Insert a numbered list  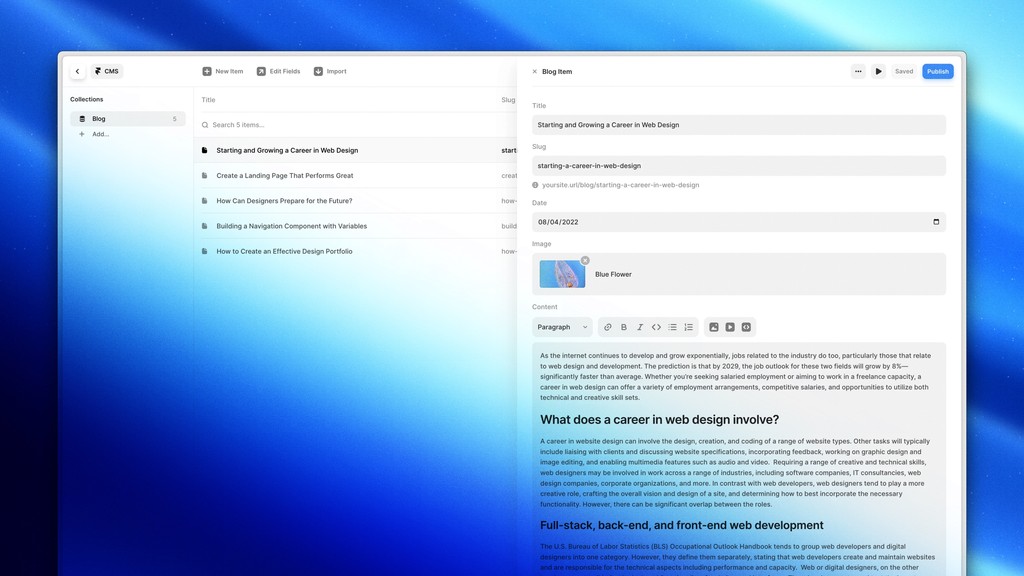tap(688, 327)
